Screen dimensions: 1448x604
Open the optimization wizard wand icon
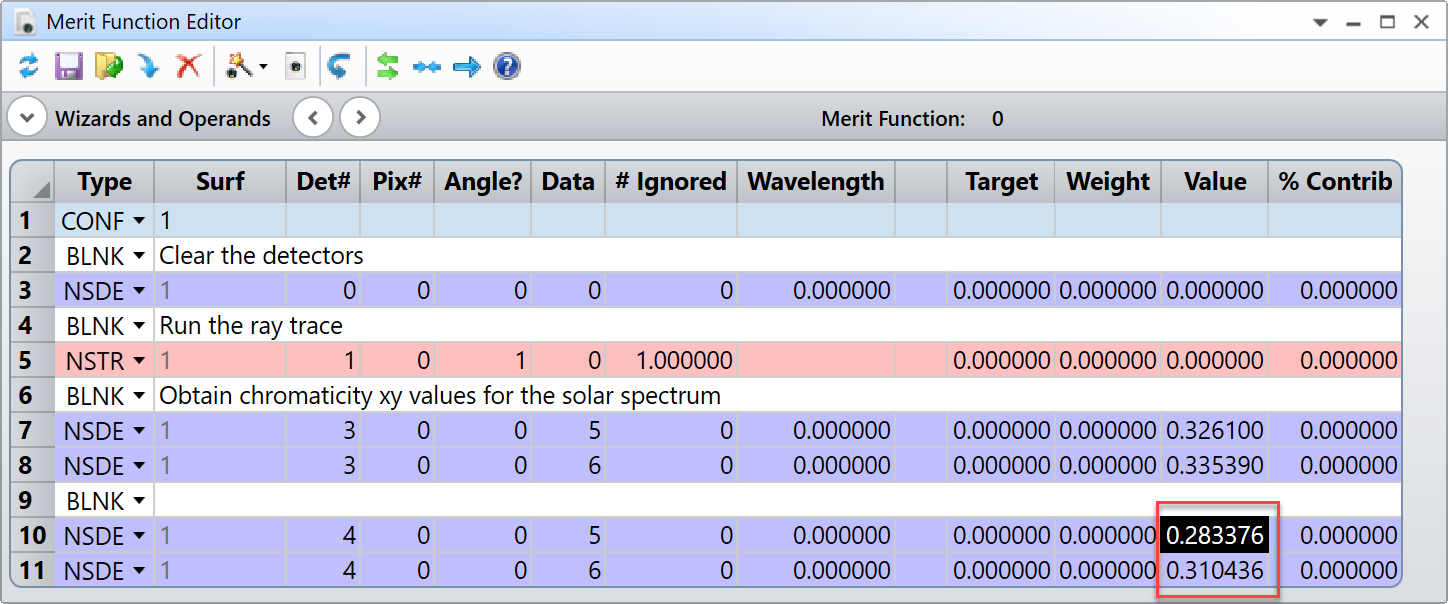click(239, 67)
